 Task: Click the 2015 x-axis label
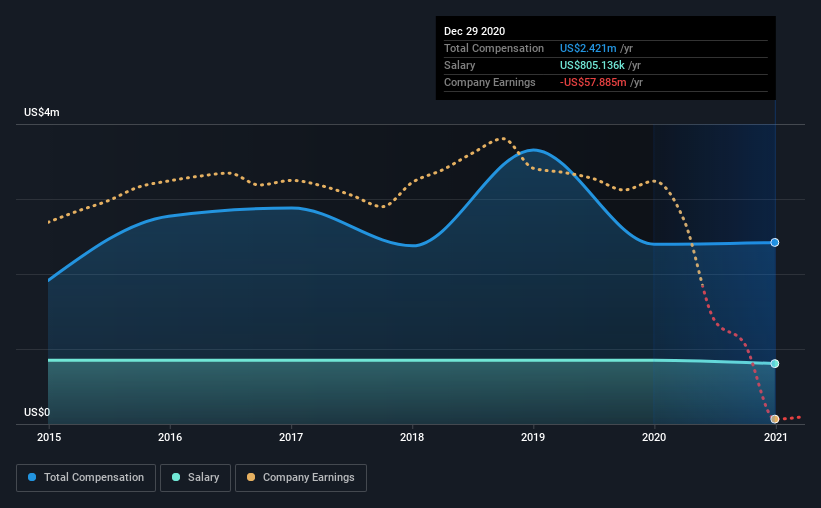pyautogui.click(x=49, y=437)
